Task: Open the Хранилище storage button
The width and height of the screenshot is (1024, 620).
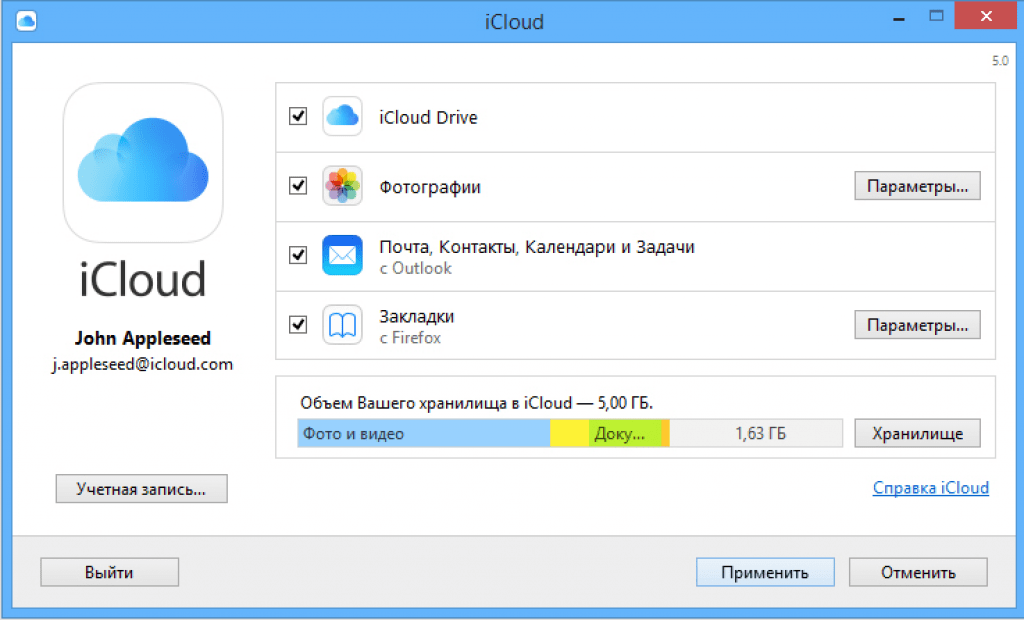Action: pyautogui.click(x=917, y=433)
